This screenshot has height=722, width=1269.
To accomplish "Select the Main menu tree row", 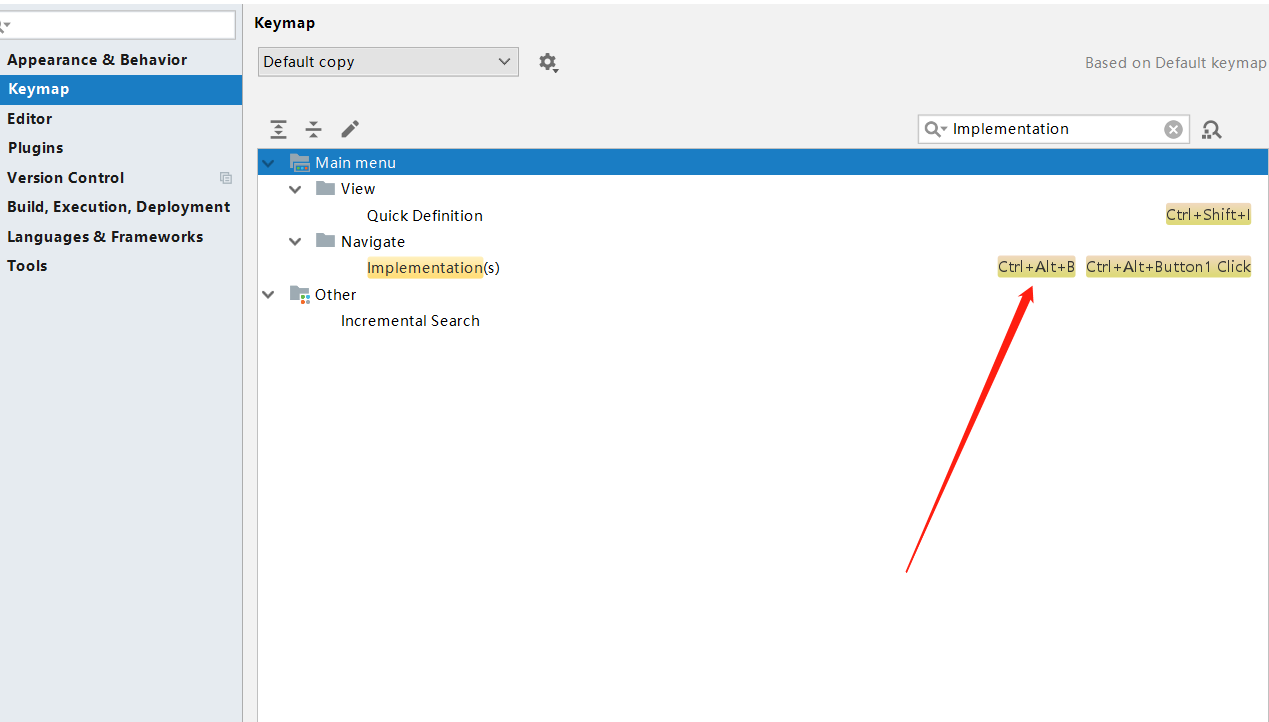I will tap(763, 162).
